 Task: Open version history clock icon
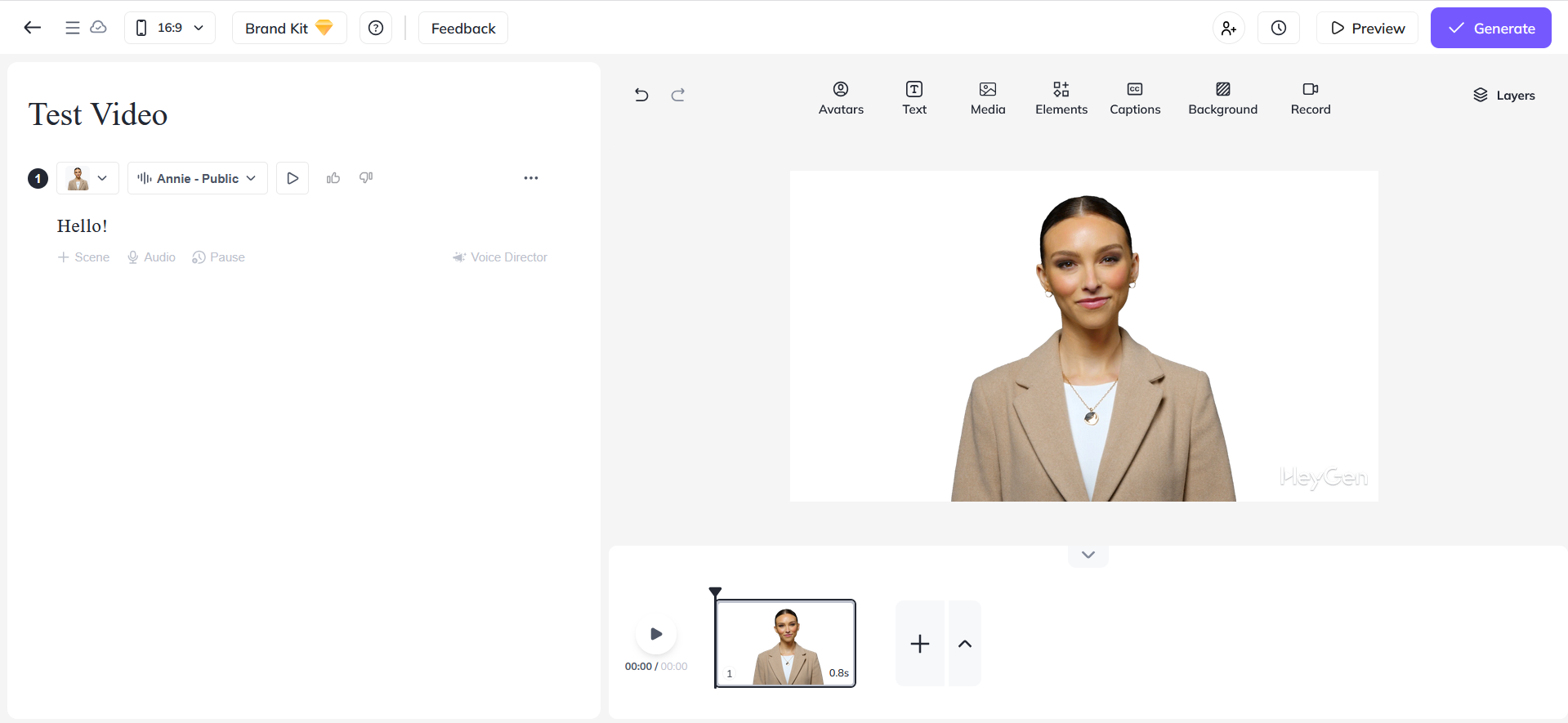tap(1279, 28)
